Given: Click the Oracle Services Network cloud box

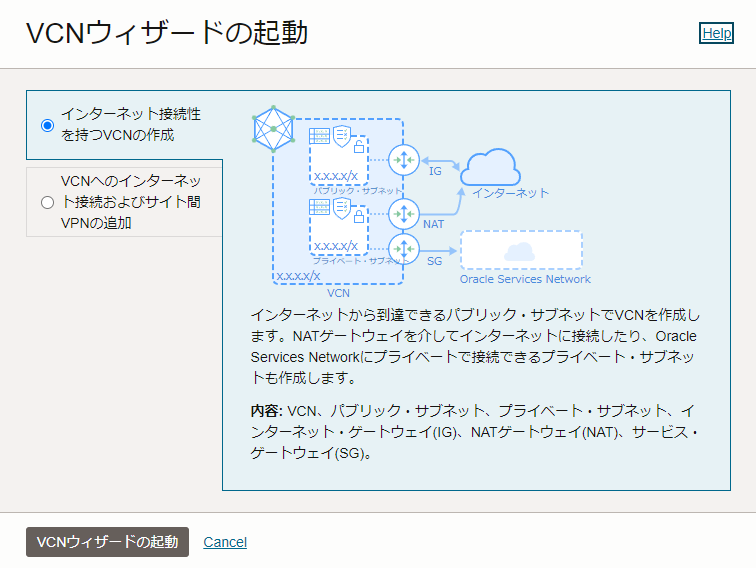Looking at the screenshot, I should [x=521, y=250].
